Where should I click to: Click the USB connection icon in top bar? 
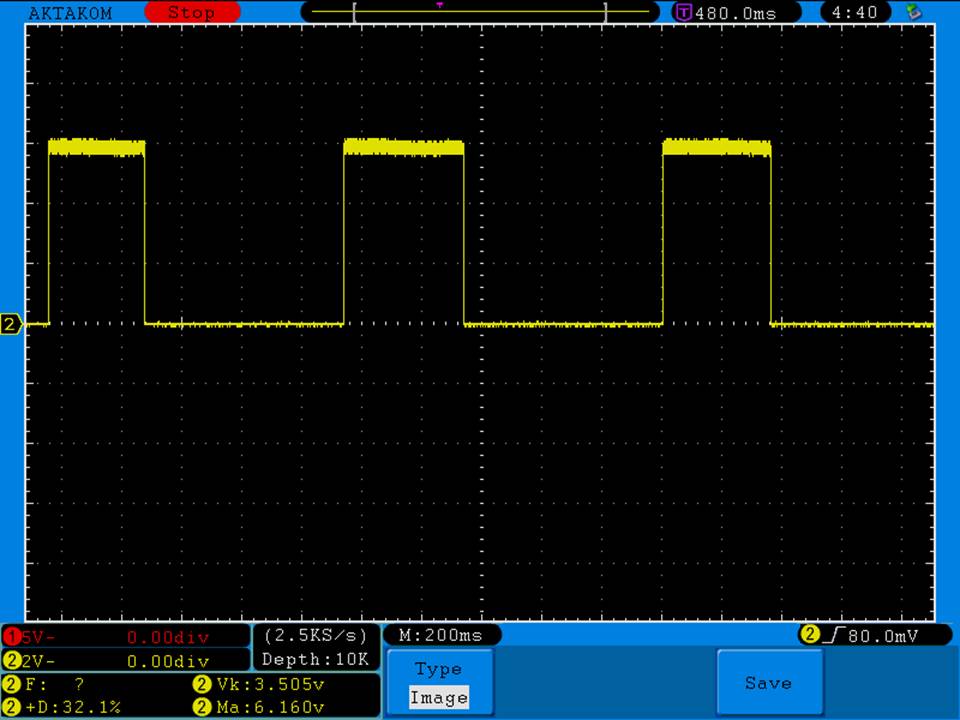click(912, 13)
